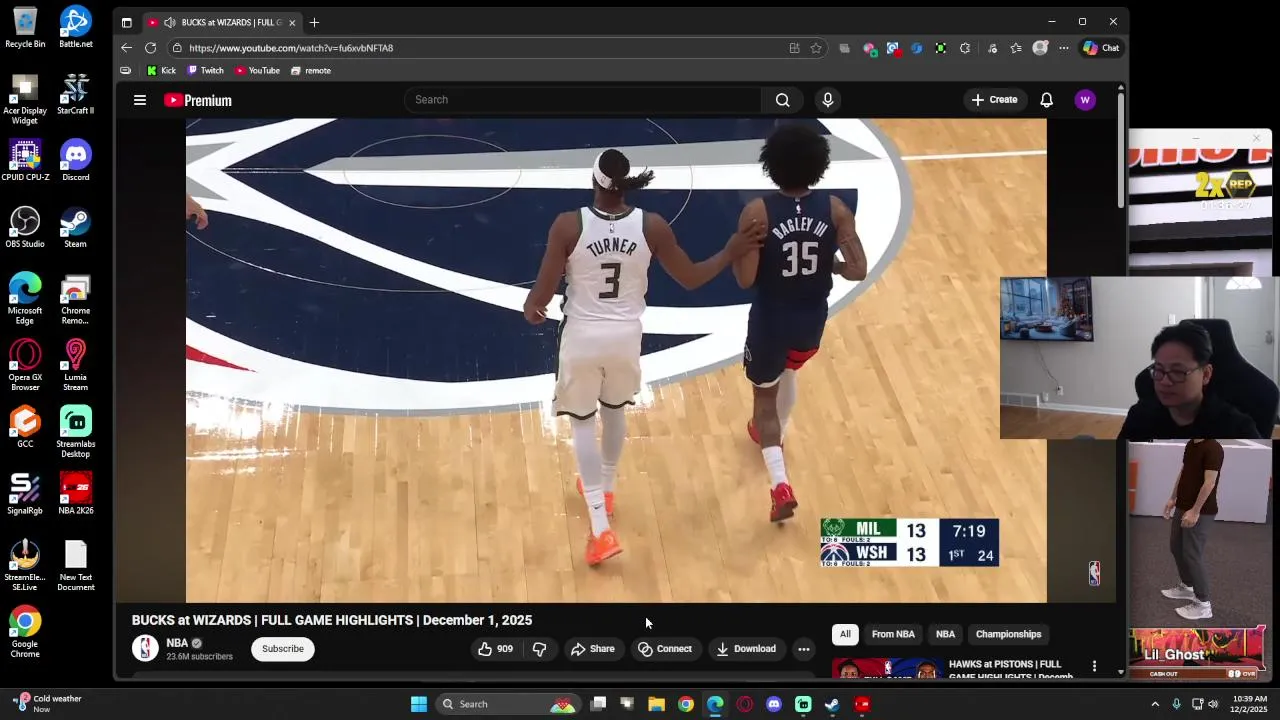This screenshot has width=1280, height=720.
Task: Dislike the video with thumbs down
Action: 539,649
